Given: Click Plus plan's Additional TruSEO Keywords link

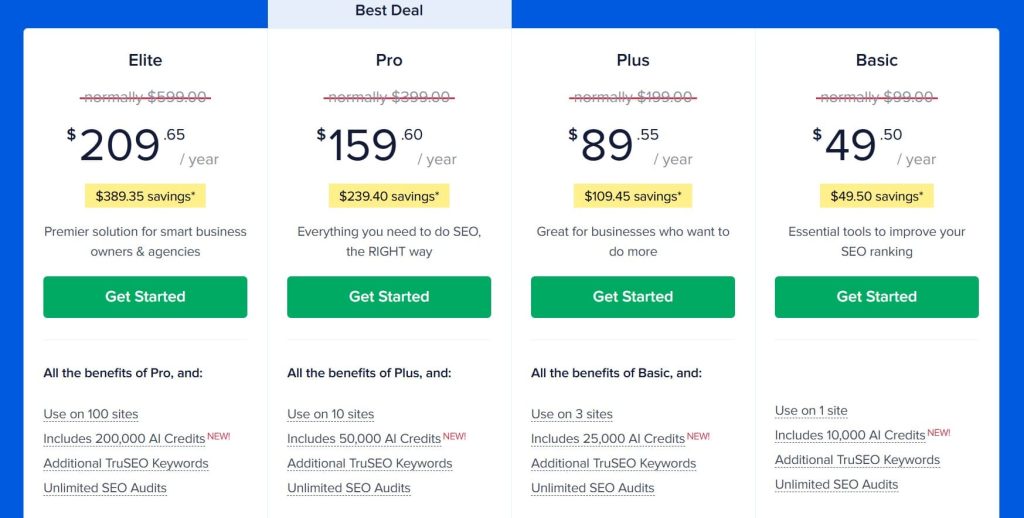Looking at the screenshot, I should click(613, 464).
